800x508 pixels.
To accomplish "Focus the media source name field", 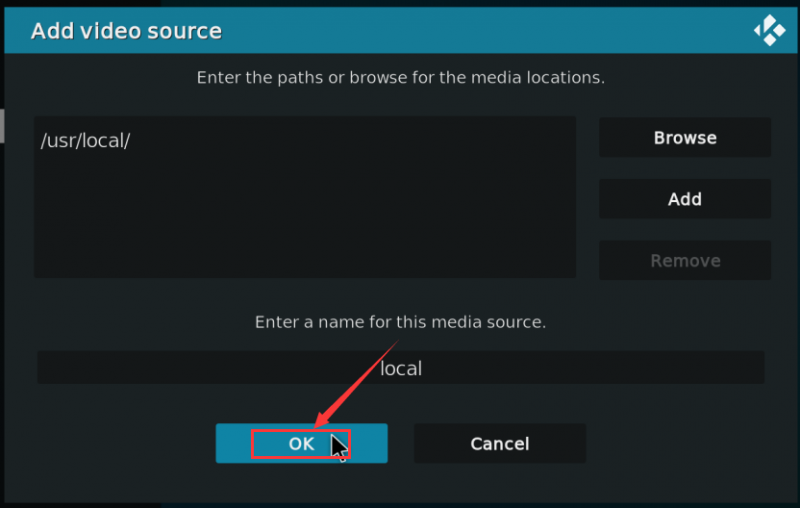I will tap(401, 368).
